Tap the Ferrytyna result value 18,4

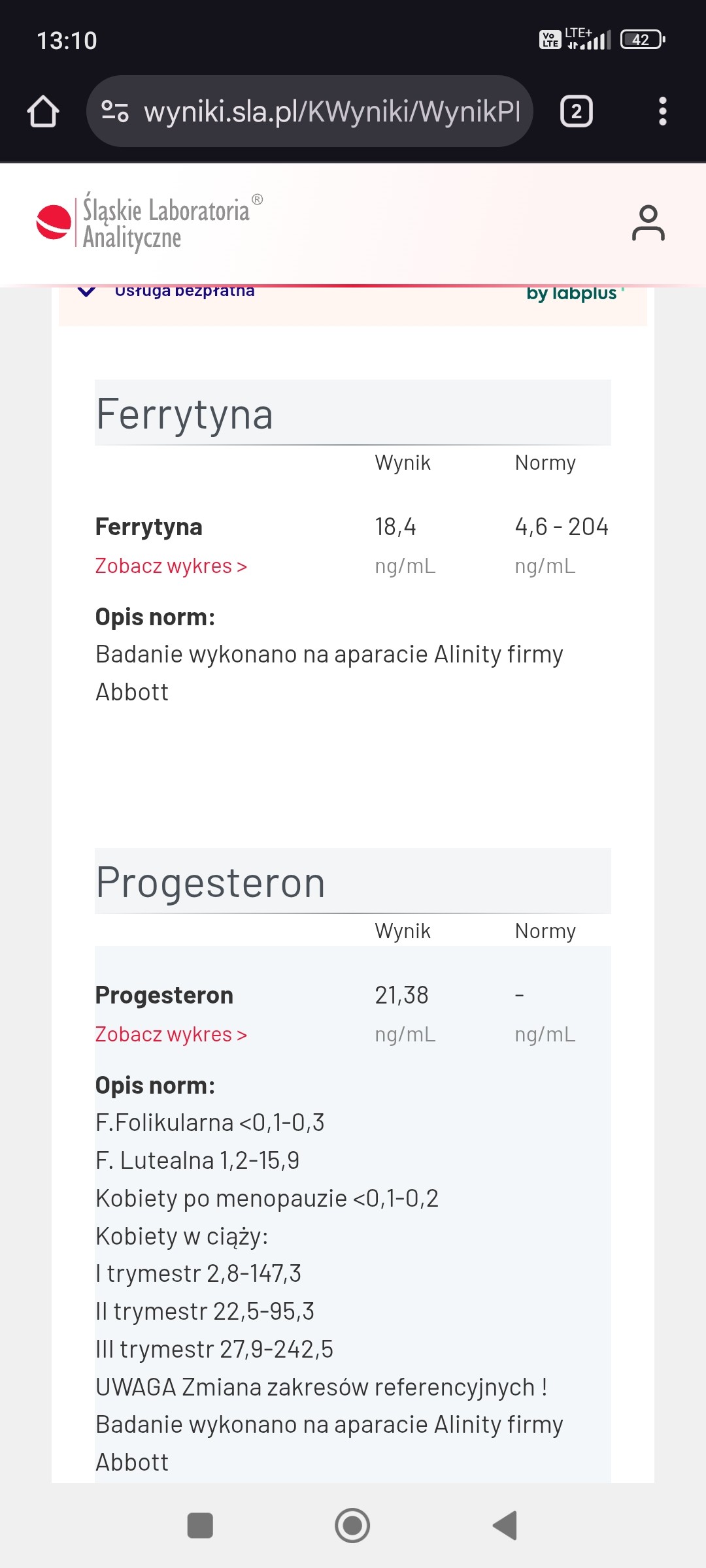pos(395,527)
